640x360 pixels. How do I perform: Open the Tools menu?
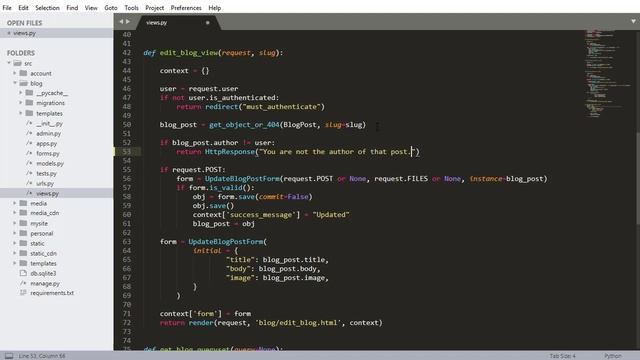click(131, 8)
